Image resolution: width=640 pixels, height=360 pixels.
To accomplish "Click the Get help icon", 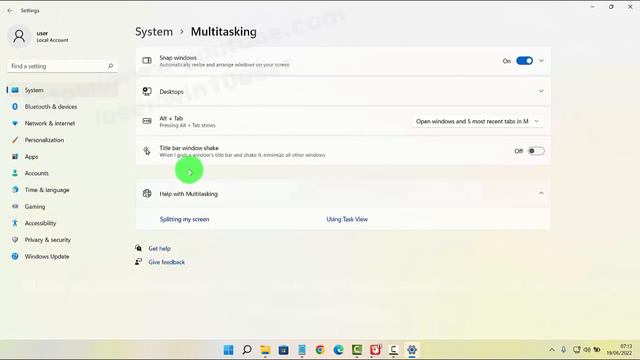I will [139, 248].
